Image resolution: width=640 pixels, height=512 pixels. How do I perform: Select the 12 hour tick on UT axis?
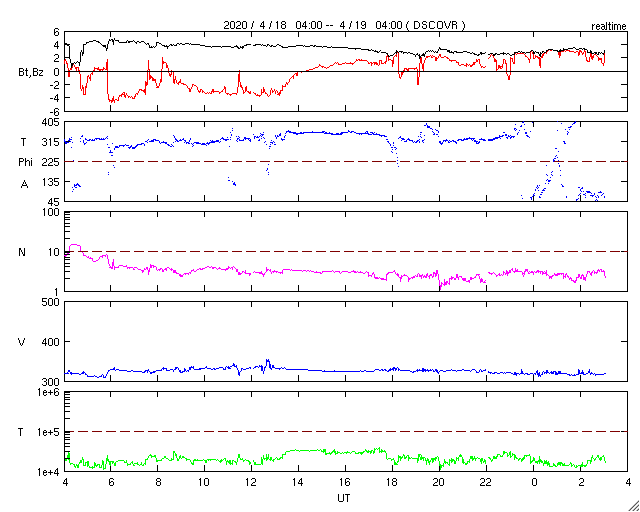pyautogui.click(x=252, y=482)
